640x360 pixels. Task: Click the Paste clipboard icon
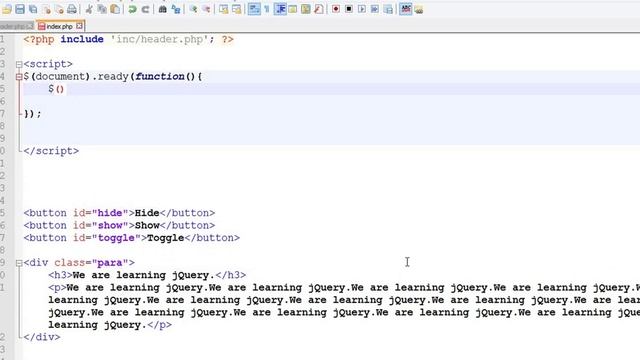tap(115, 9)
